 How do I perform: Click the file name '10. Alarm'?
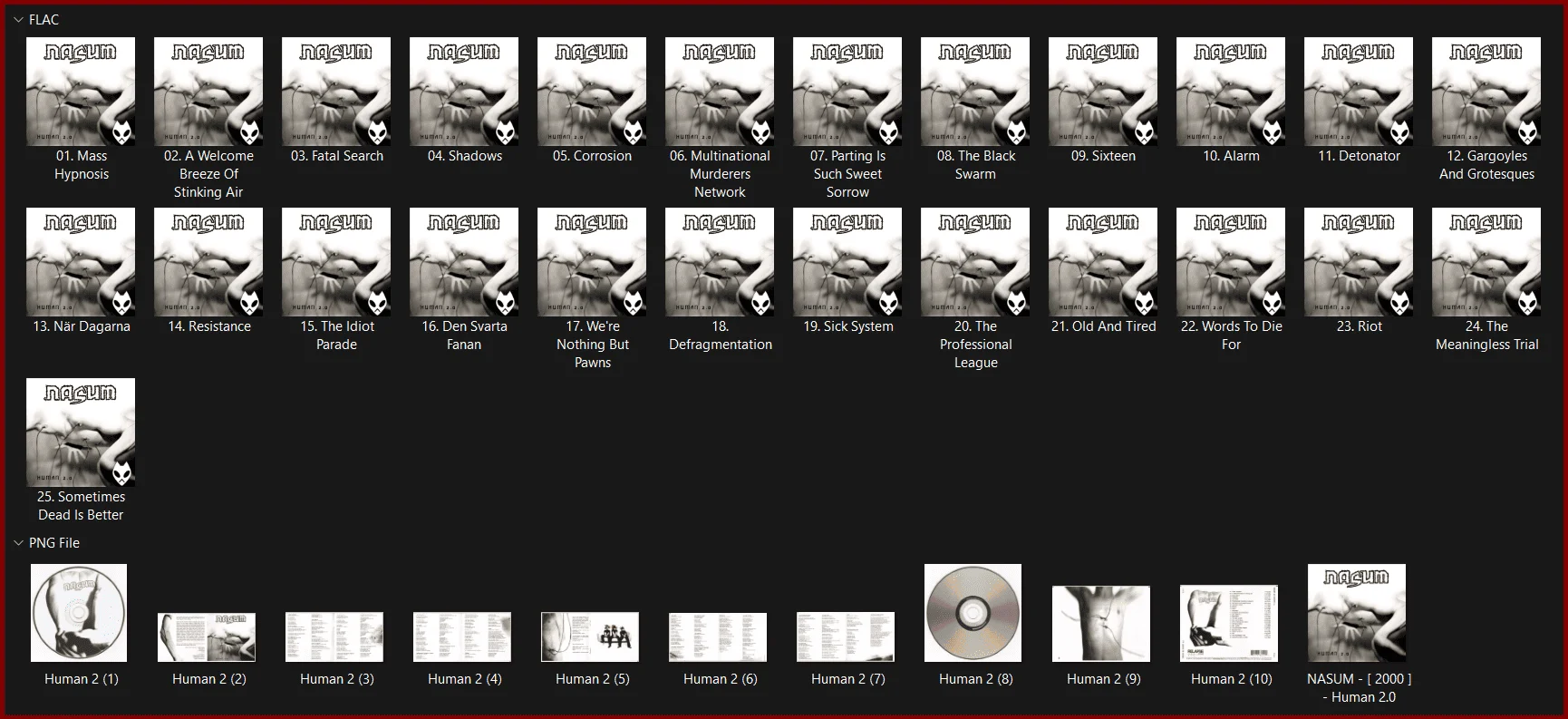1231,156
